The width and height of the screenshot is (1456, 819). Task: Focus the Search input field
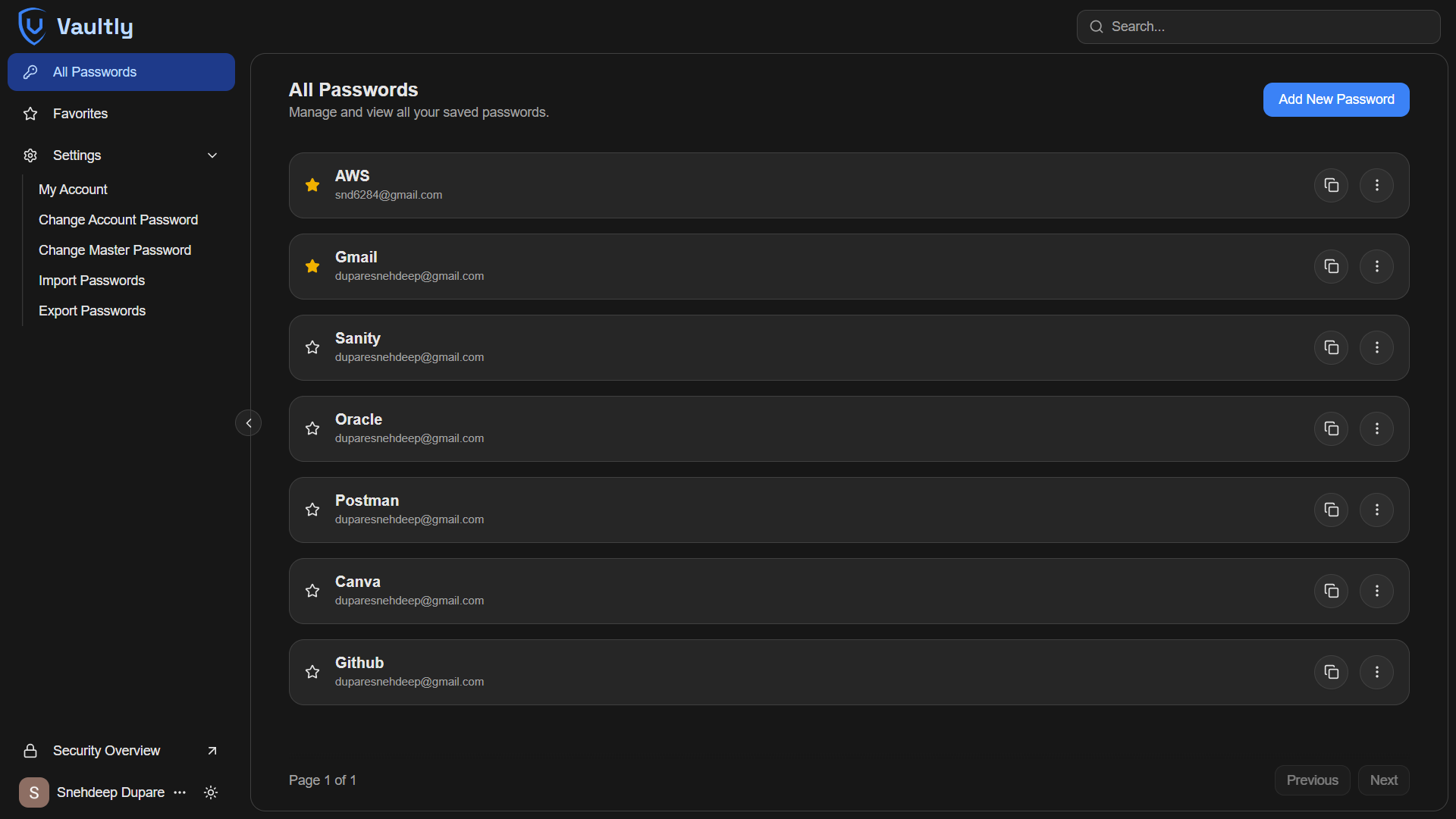coord(1266,27)
